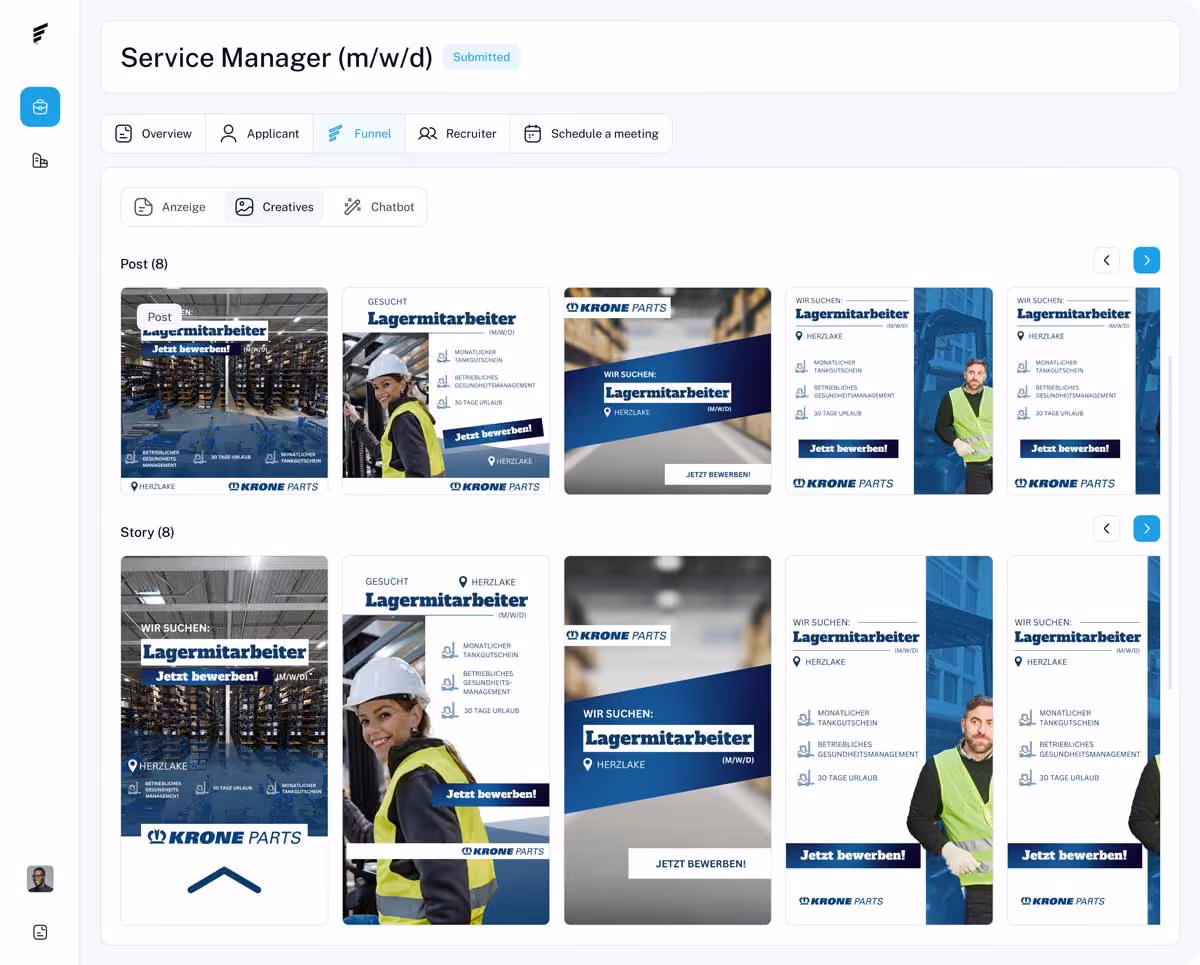Viewport: 1200px width, 965px height.
Task: Click the Anzeige document icon
Action: click(x=144, y=207)
